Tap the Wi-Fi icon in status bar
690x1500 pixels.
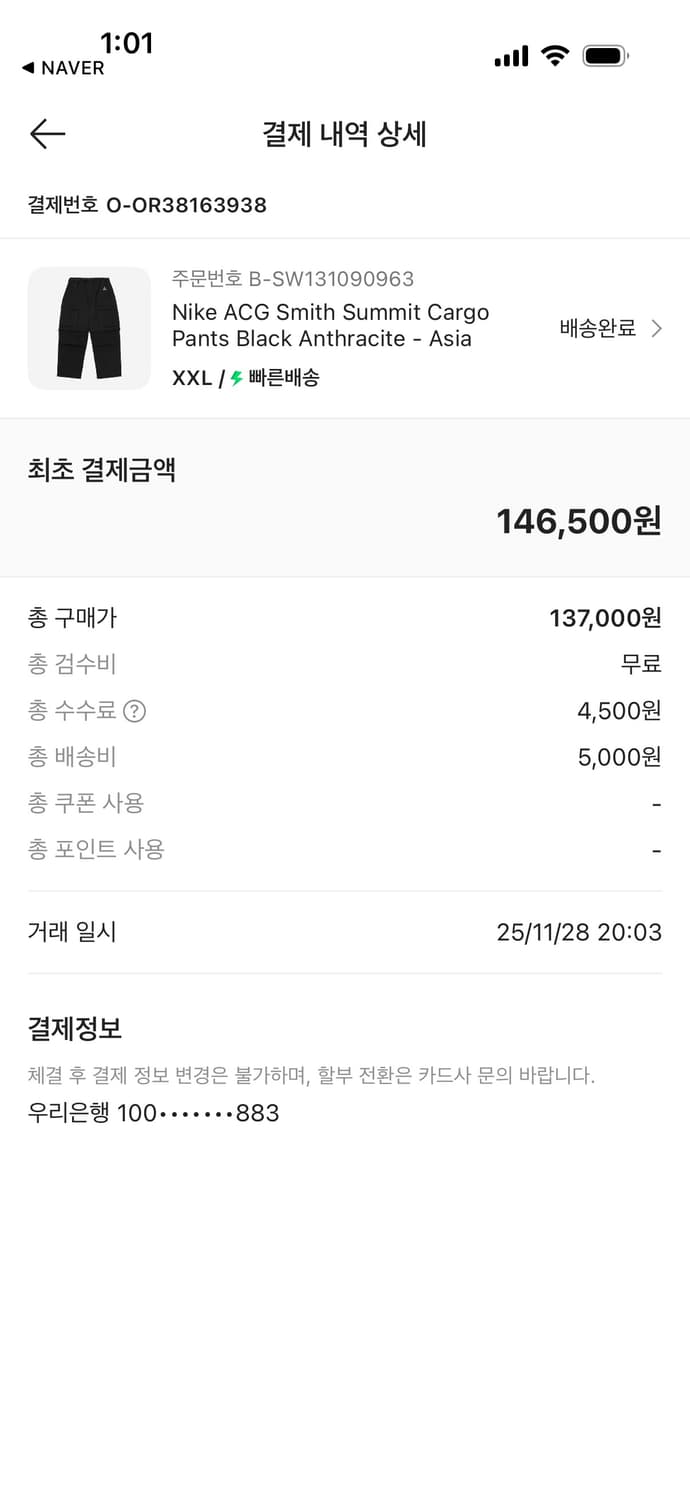(x=556, y=57)
